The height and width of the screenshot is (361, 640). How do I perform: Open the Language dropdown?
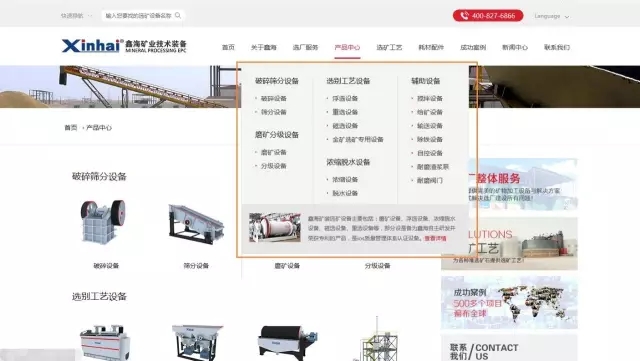(x=551, y=16)
